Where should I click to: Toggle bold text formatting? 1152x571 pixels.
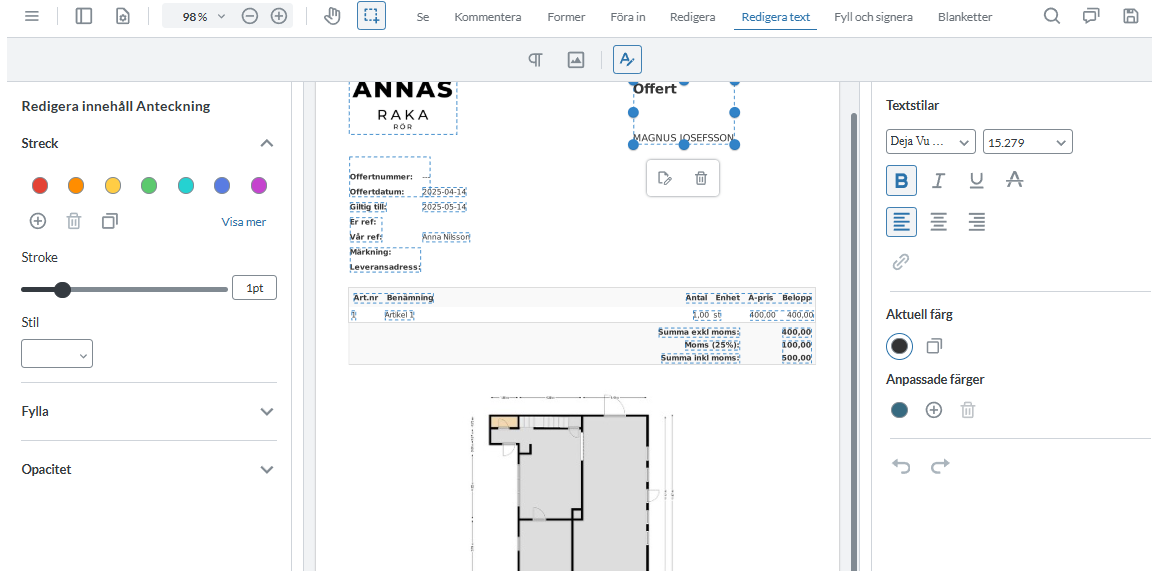900,180
